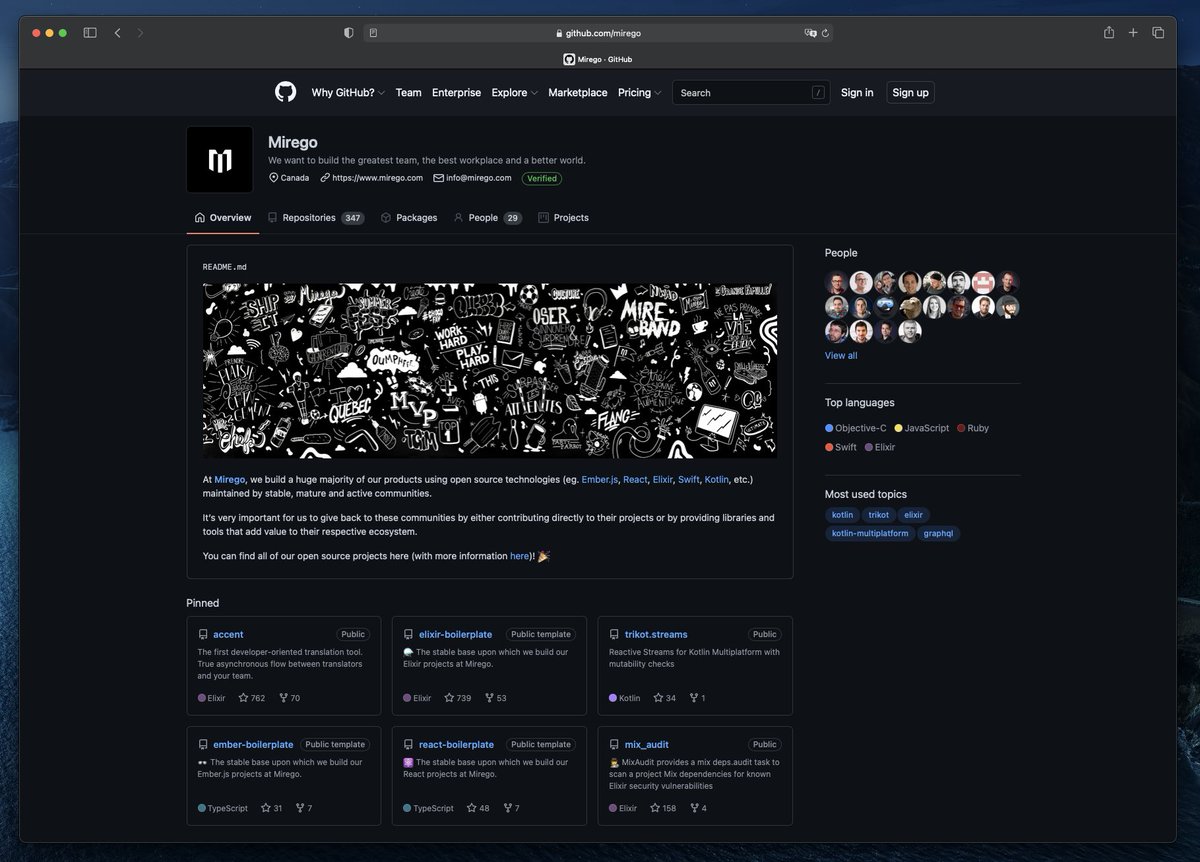The image size is (1200, 862).
Task: Open the accent pinned repository
Action: coord(228,634)
